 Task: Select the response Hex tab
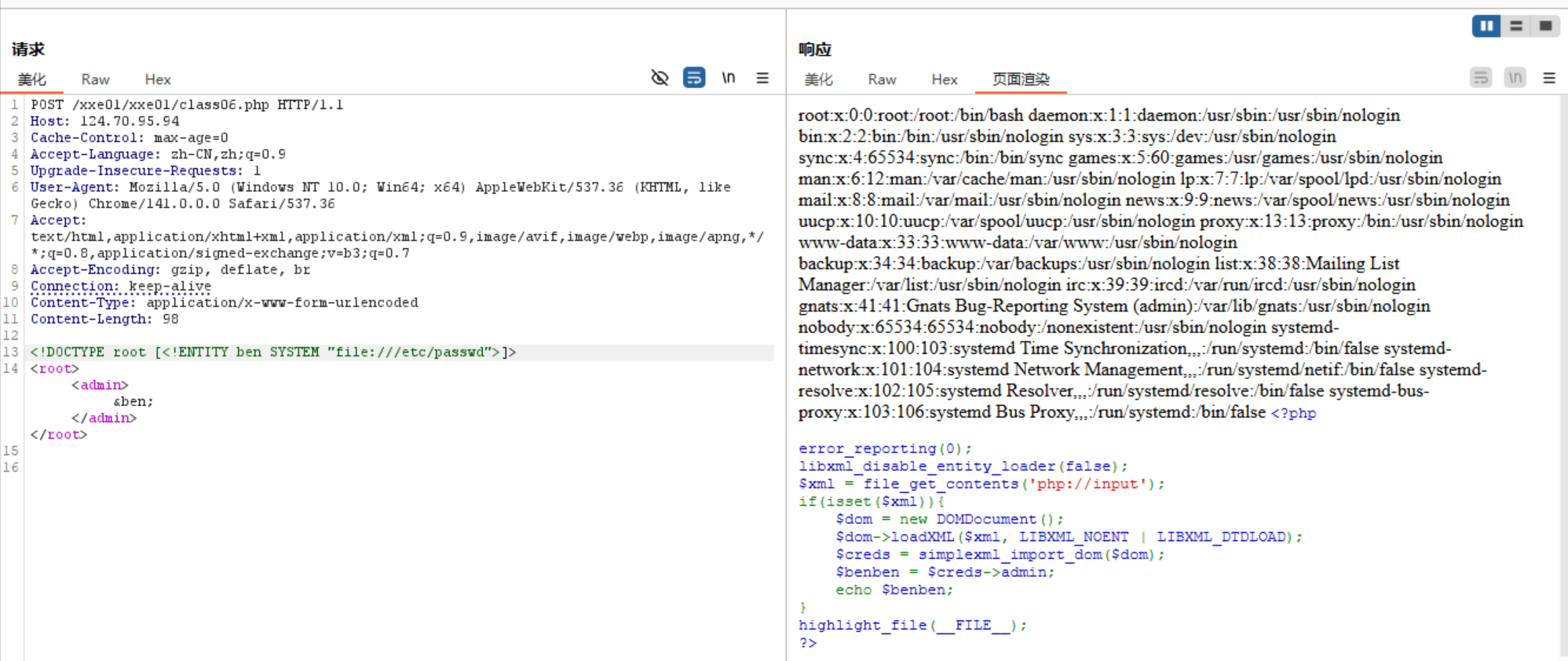pos(945,79)
